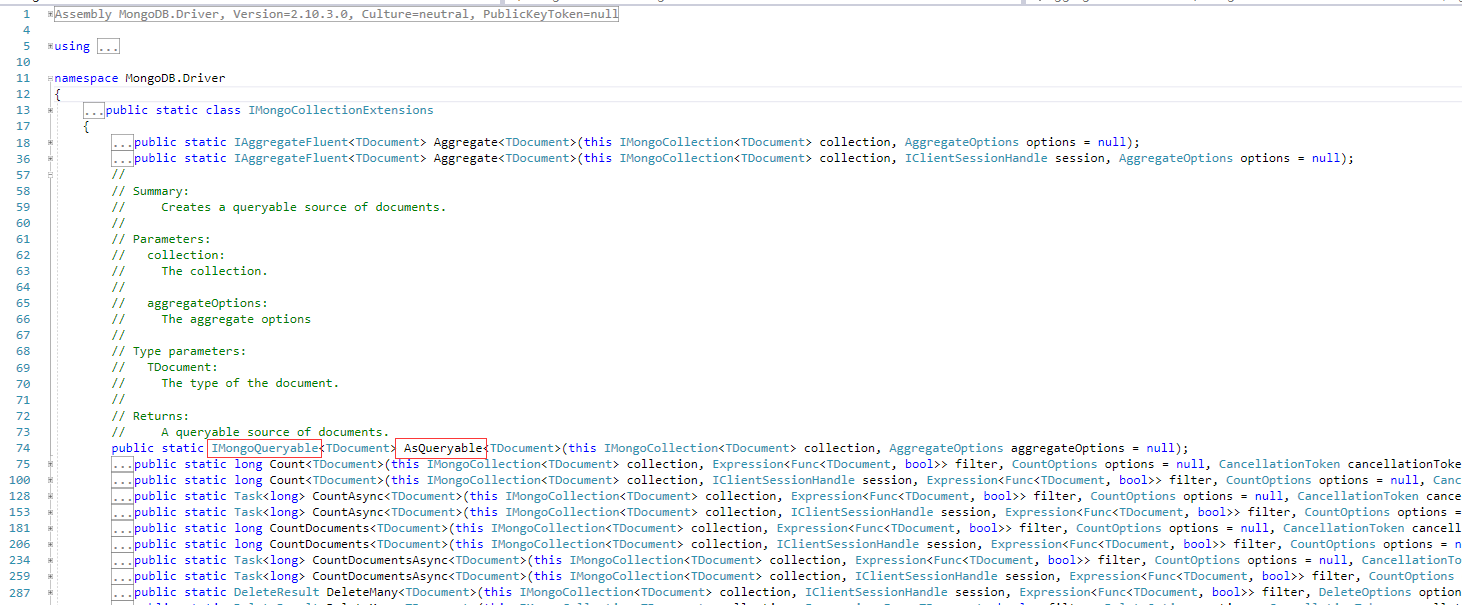Click 'The collection.' comment text
1462x605 pixels.
click(215, 270)
